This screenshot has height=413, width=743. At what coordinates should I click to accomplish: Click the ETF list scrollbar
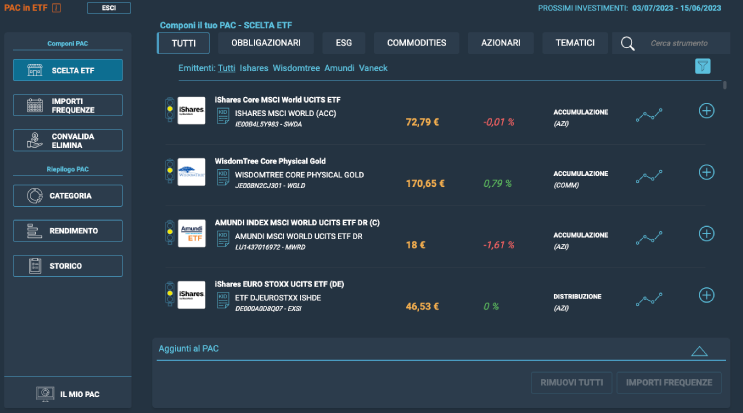click(725, 85)
